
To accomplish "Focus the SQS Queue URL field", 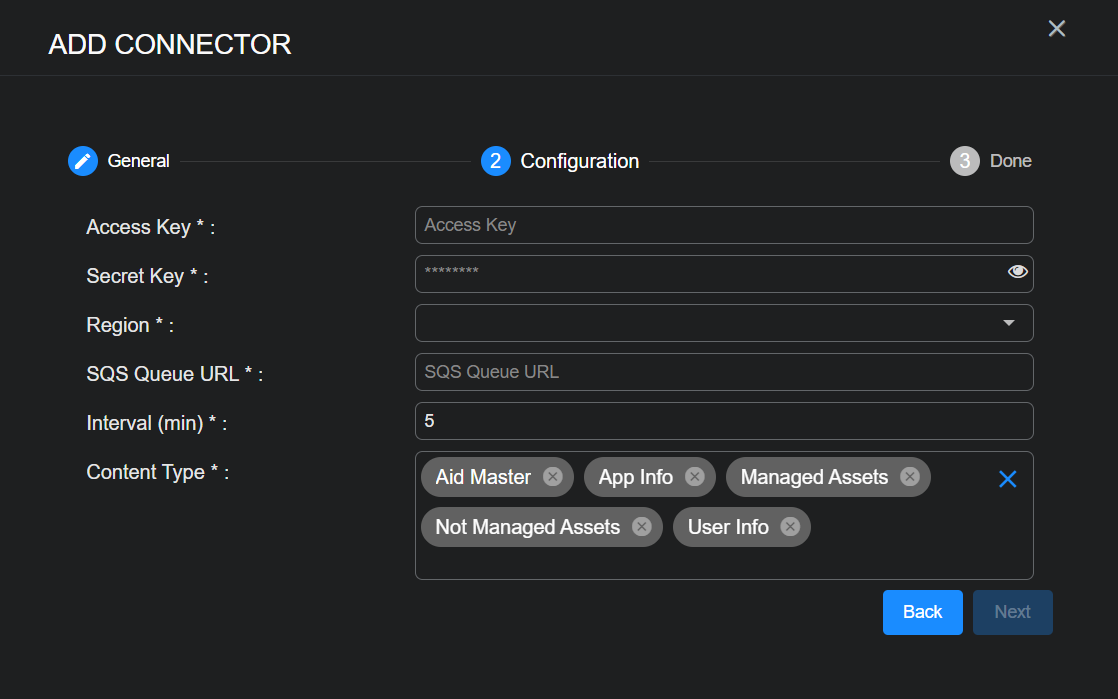I will 723,372.
